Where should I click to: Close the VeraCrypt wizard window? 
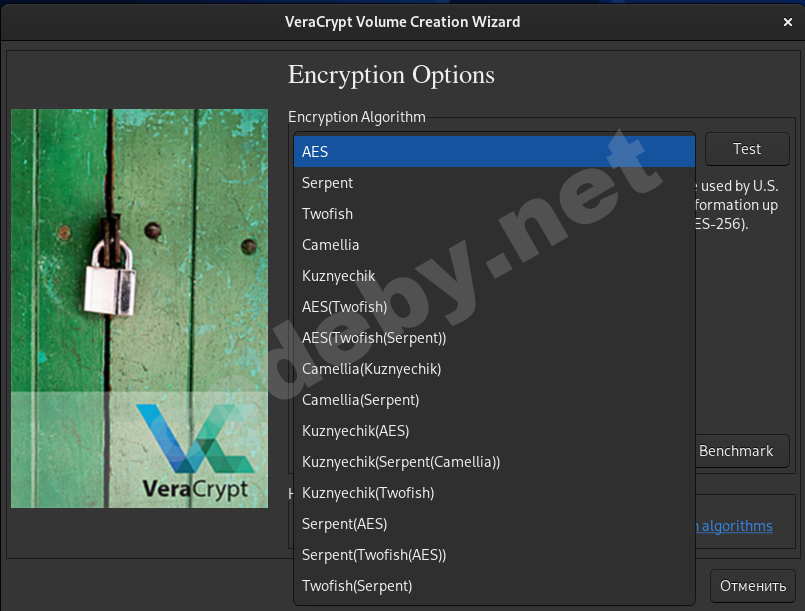coord(788,22)
